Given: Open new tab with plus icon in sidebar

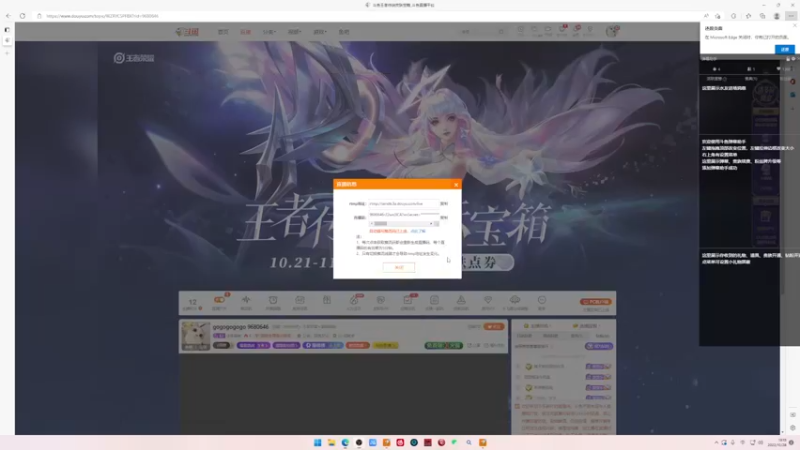Looking at the screenshot, I should [7, 53].
